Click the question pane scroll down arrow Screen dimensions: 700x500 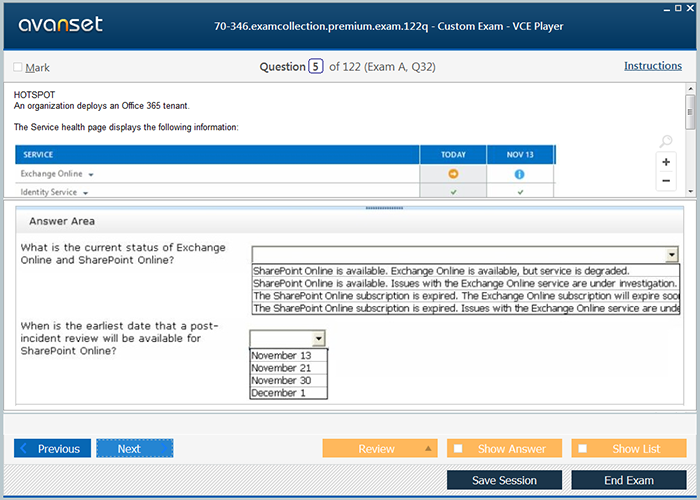click(x=690, y=192)
